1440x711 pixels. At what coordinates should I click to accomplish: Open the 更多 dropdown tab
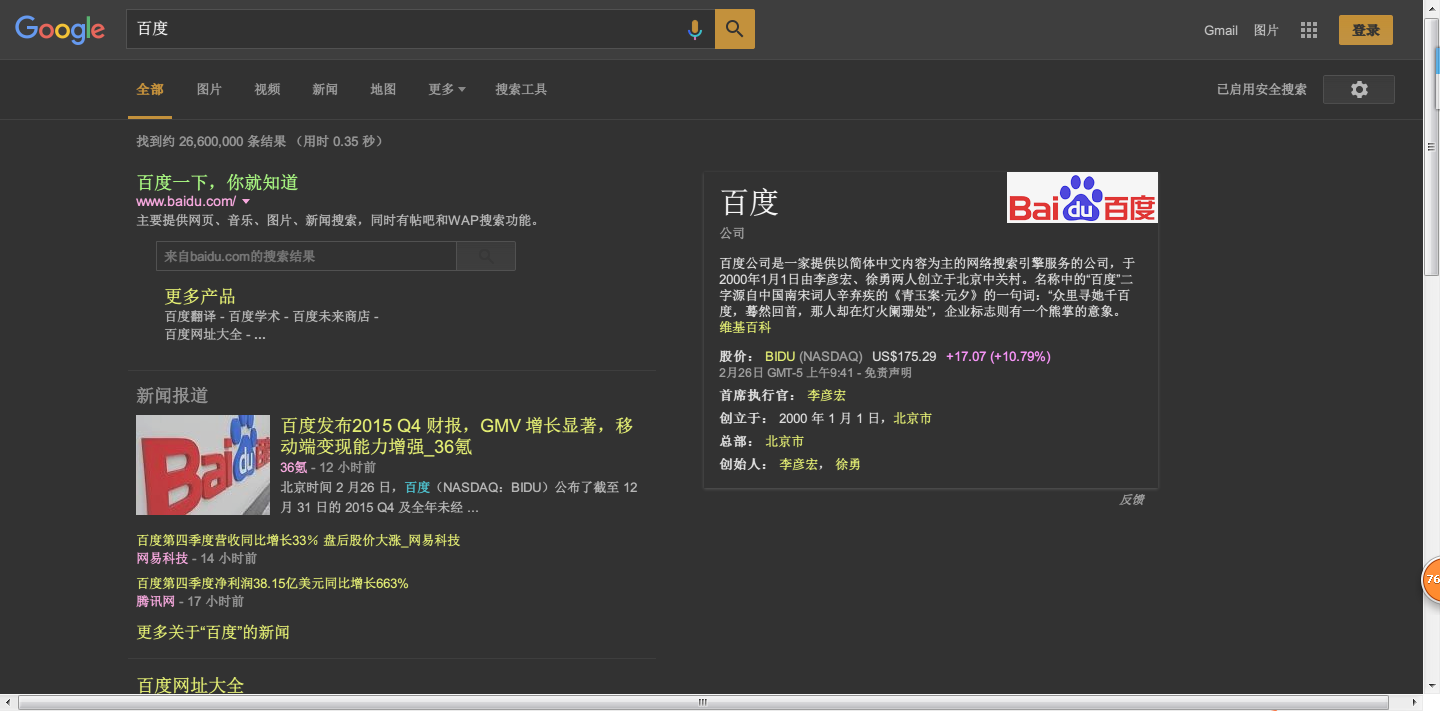pyautogui.click(x=447, y=89)
